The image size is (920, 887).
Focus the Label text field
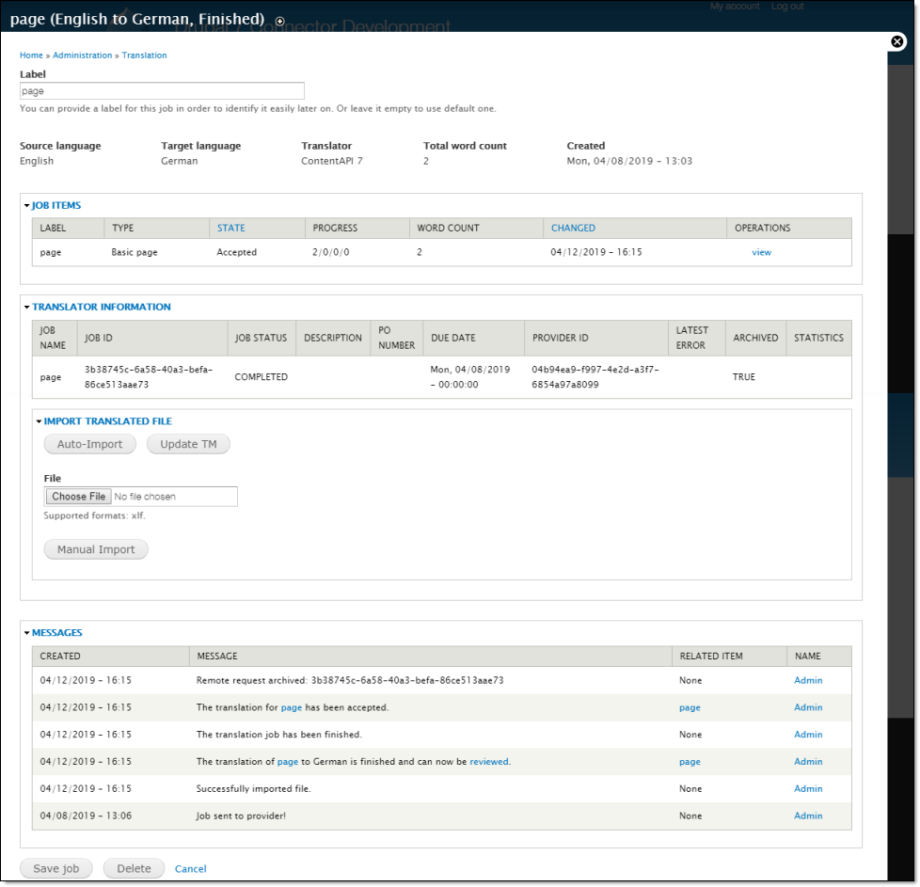tap(162, 91)
